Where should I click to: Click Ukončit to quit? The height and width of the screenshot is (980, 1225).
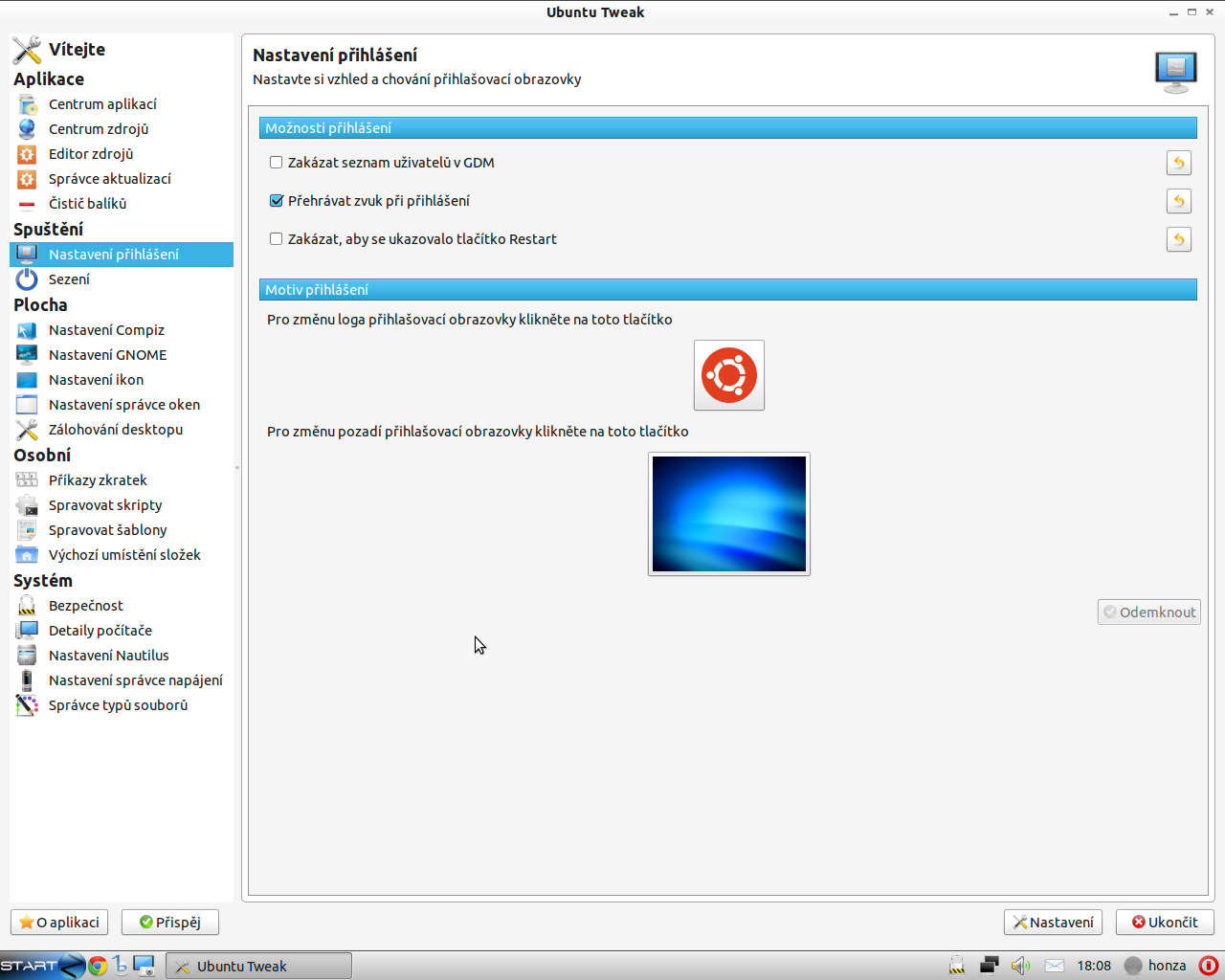1165,923
